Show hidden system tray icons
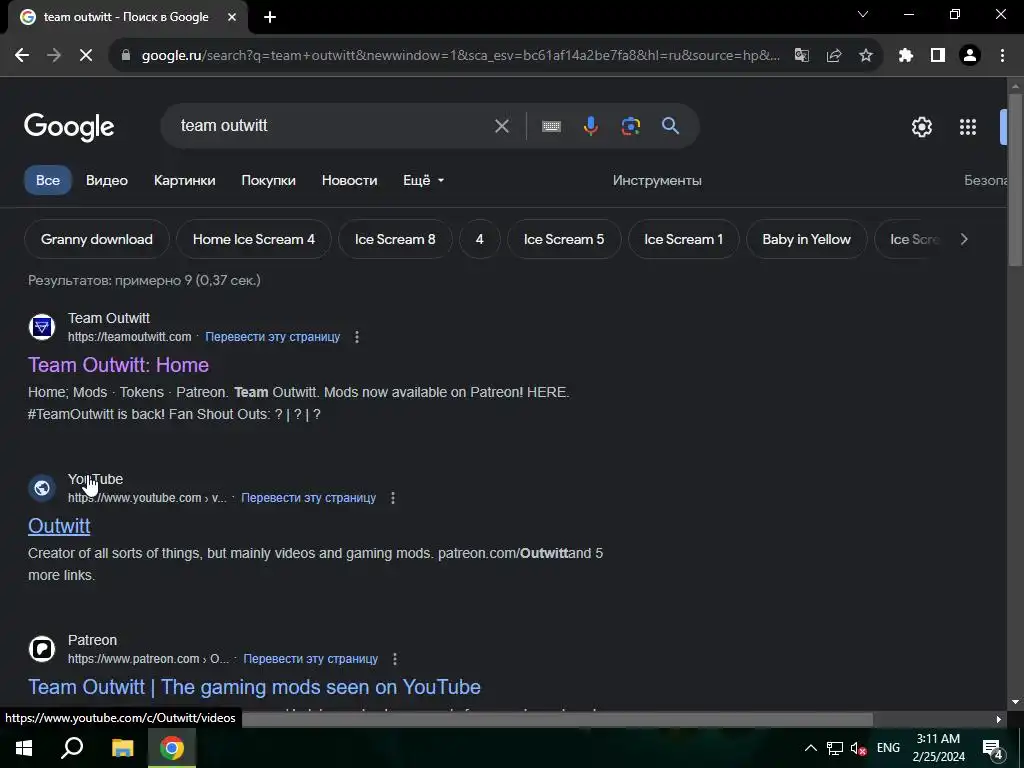The image size is (1024, 768). (x=810, y=748)
